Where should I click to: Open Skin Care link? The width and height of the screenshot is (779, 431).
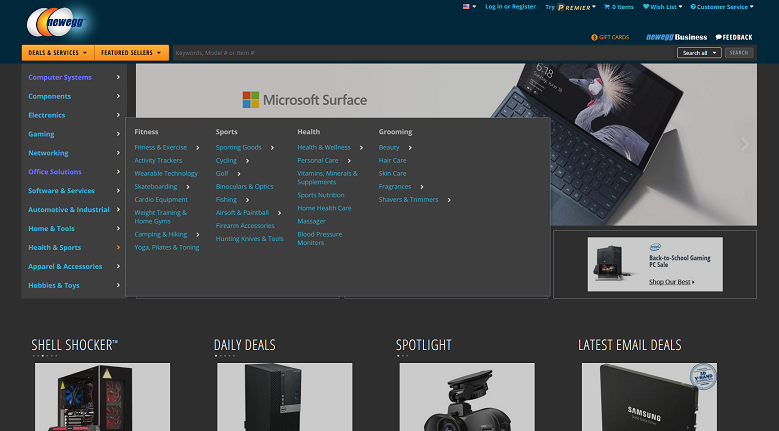tap(392, 173)
